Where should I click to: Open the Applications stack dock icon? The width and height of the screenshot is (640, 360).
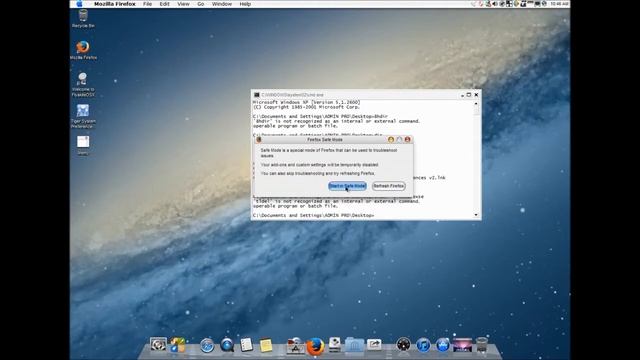click(x=295, y=345)
